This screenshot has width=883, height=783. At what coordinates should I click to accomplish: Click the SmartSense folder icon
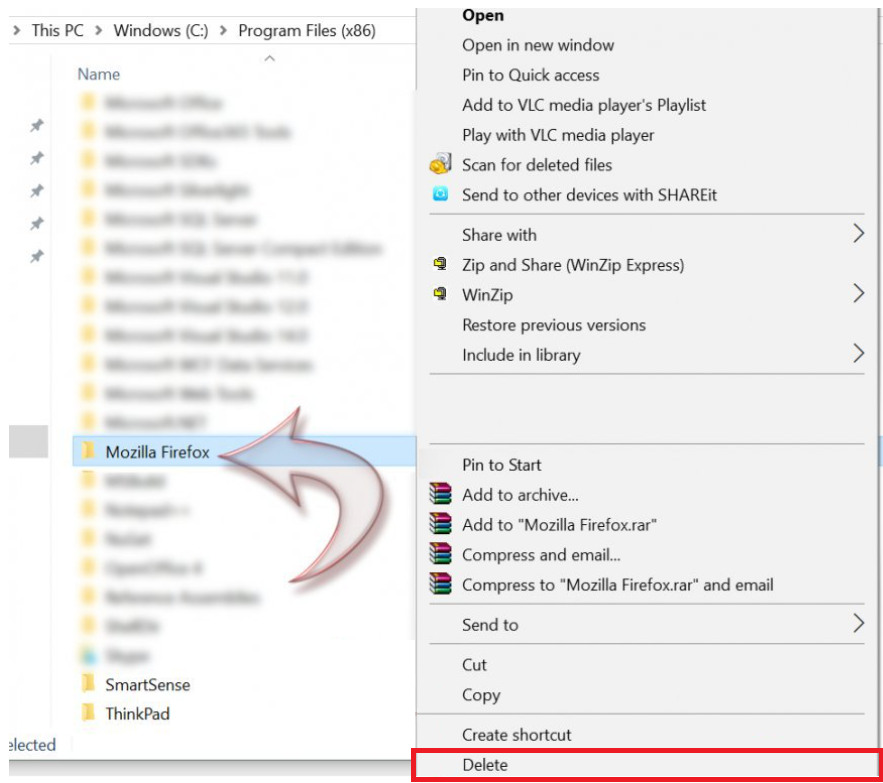click(88, 683)
